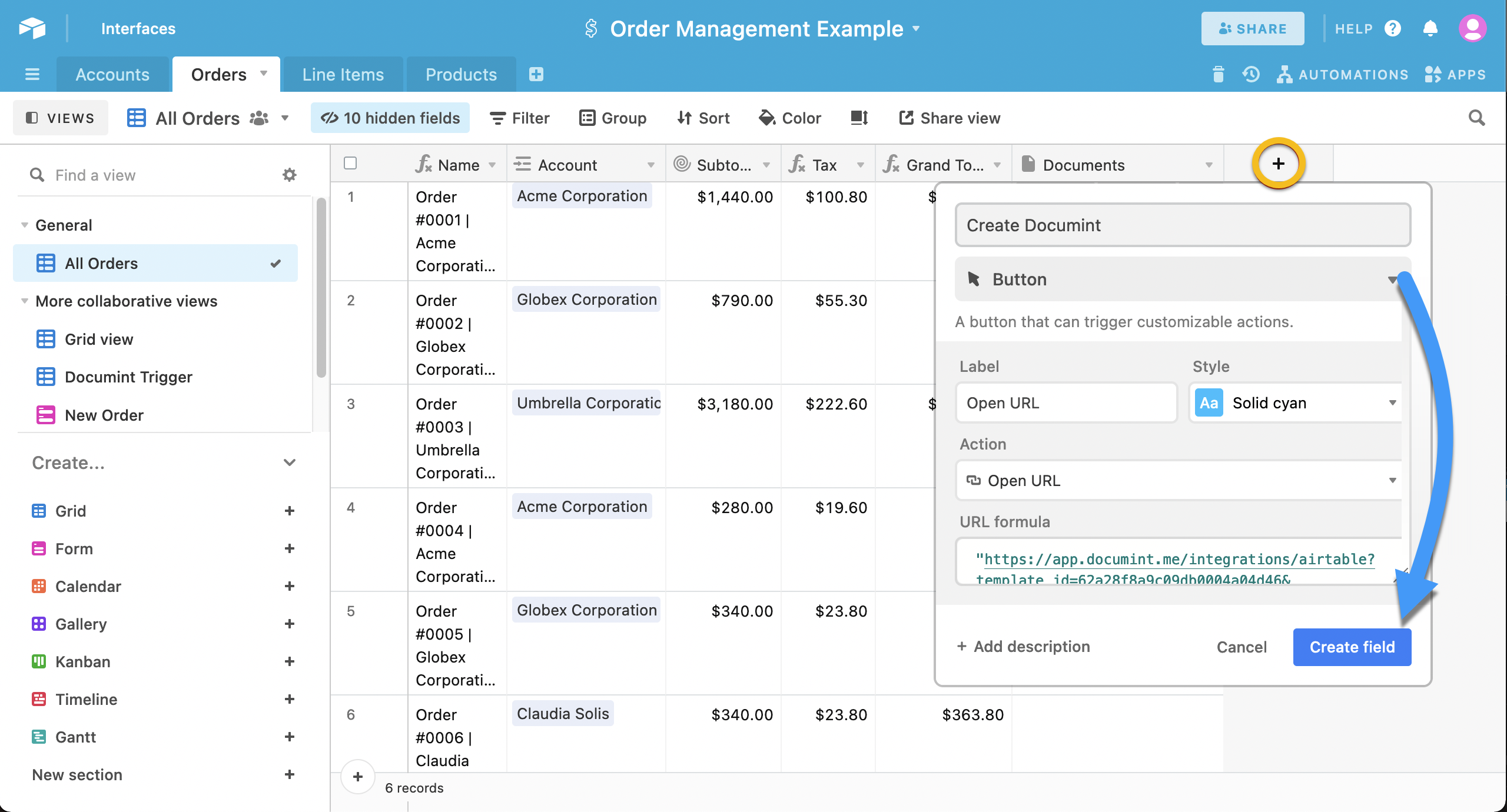The width and height of the screenshot is (1507, 812).
Task: Add a Timeline view with its plus
Action: (x=289, y=699)
